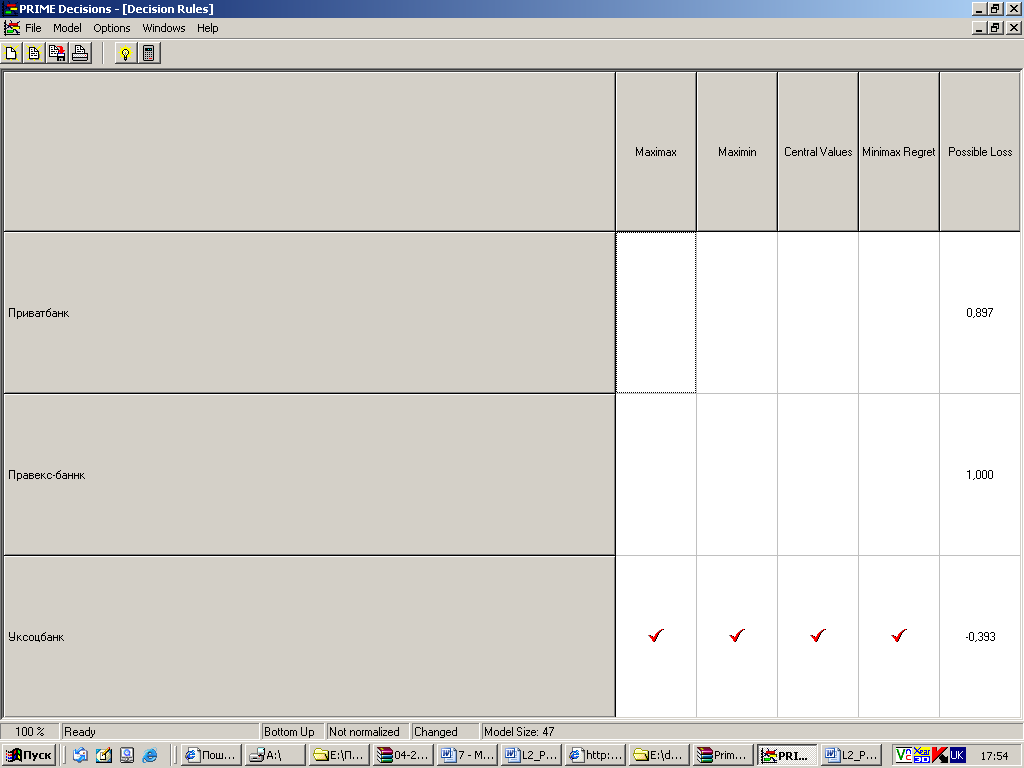Click the second sparkling document toolbar icon
The image size is (1024, 768).
[34, 53]
